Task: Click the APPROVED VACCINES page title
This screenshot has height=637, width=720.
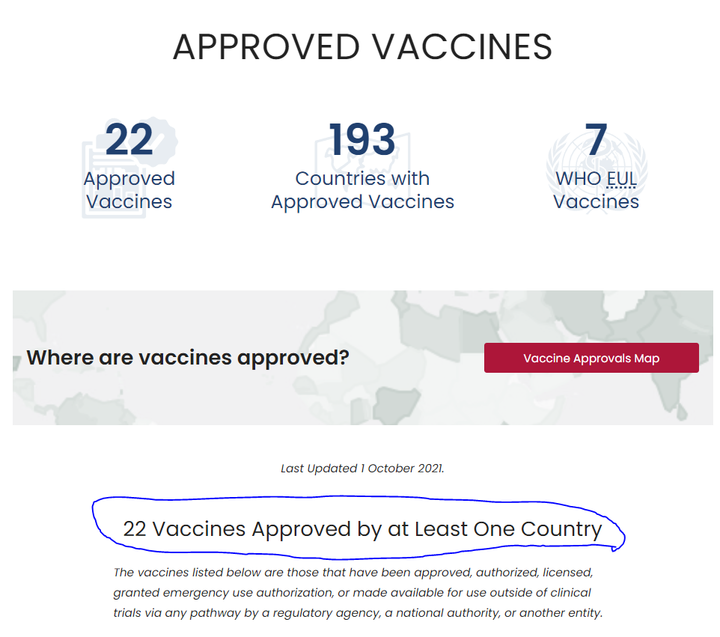Action: pos(362,47)
